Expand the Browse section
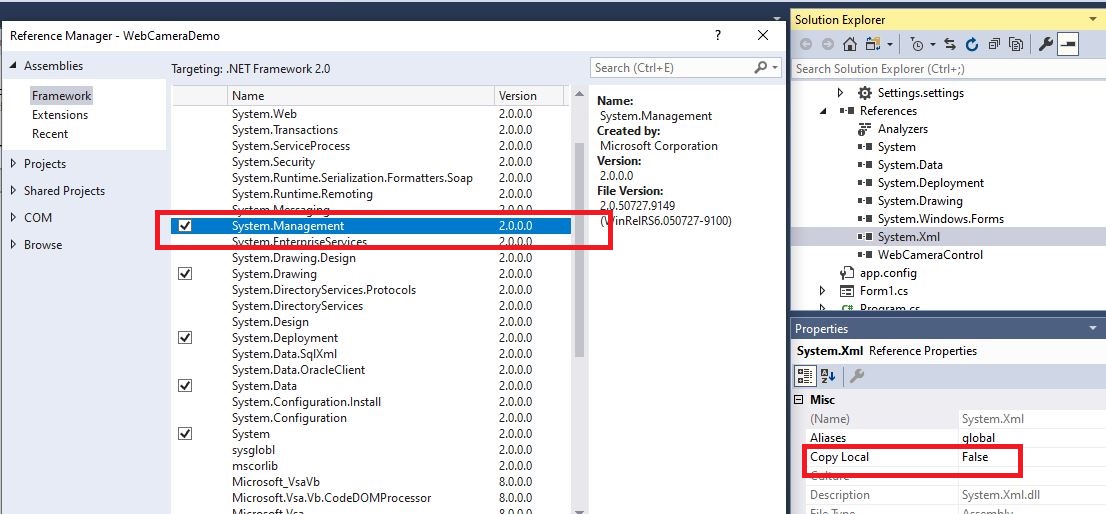Viewport: 1106px width, 514px height. point(13,245)
